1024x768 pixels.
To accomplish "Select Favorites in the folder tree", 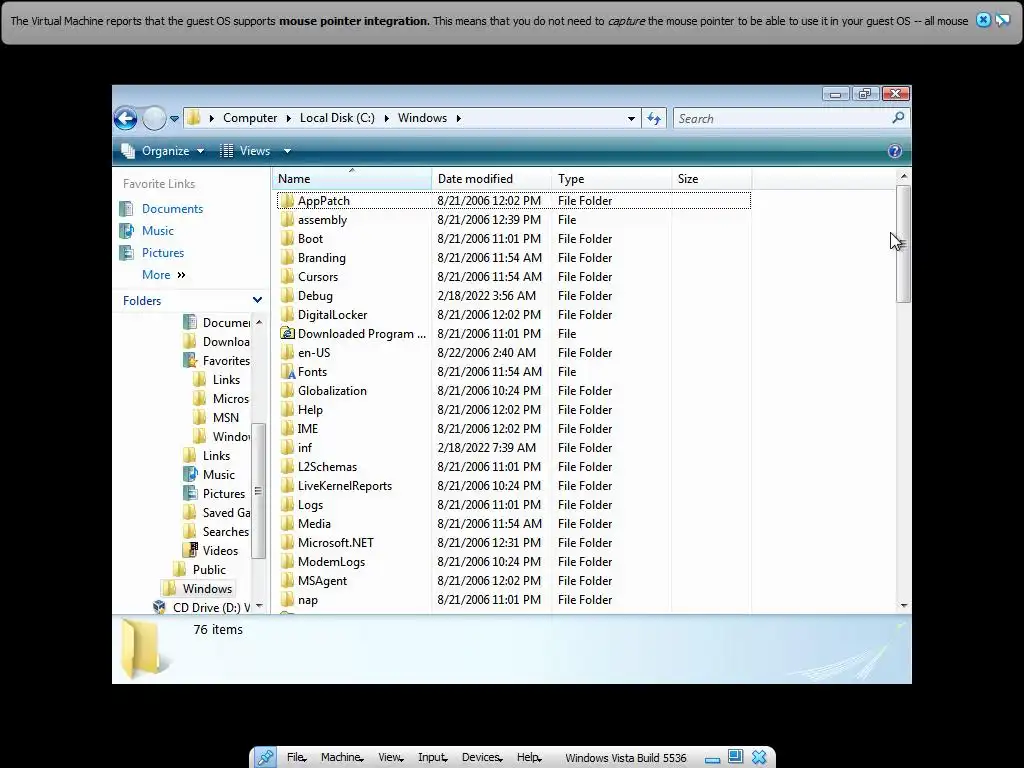I will (226, 360).
